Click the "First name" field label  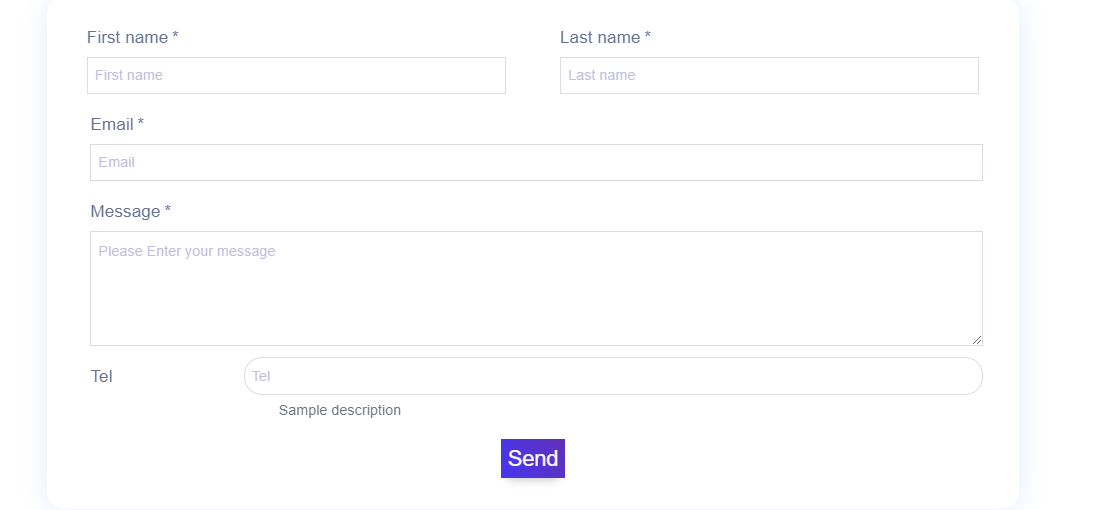point(127,38)
